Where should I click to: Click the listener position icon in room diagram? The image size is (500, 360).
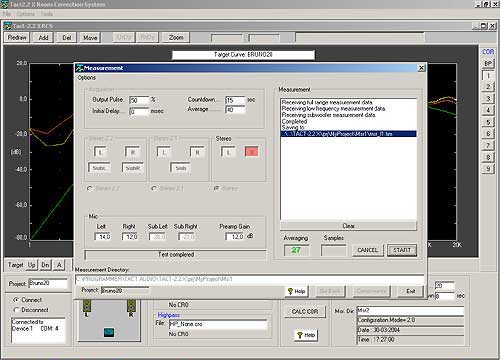pyautogui.click(x=109, y=332)
